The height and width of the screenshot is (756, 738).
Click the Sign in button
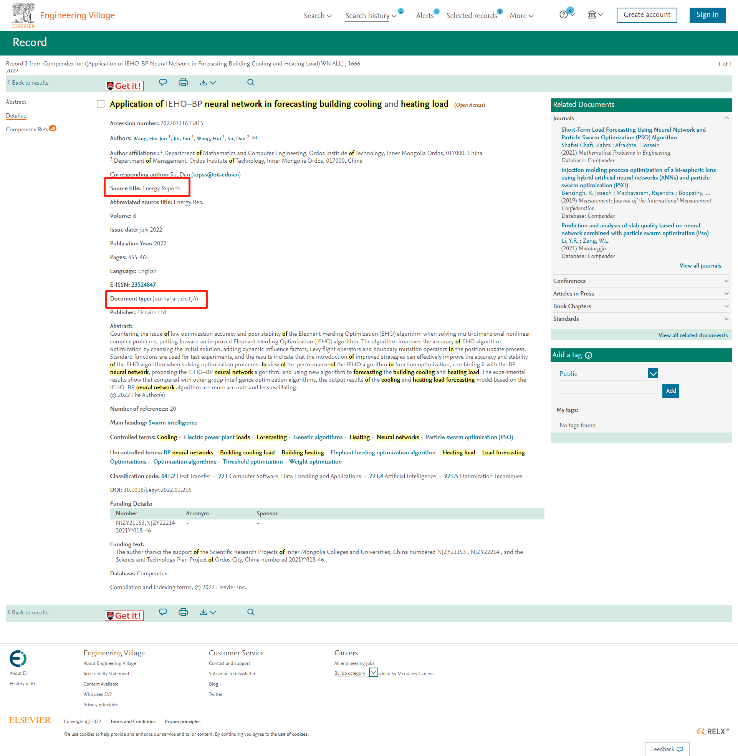[708, 15]
